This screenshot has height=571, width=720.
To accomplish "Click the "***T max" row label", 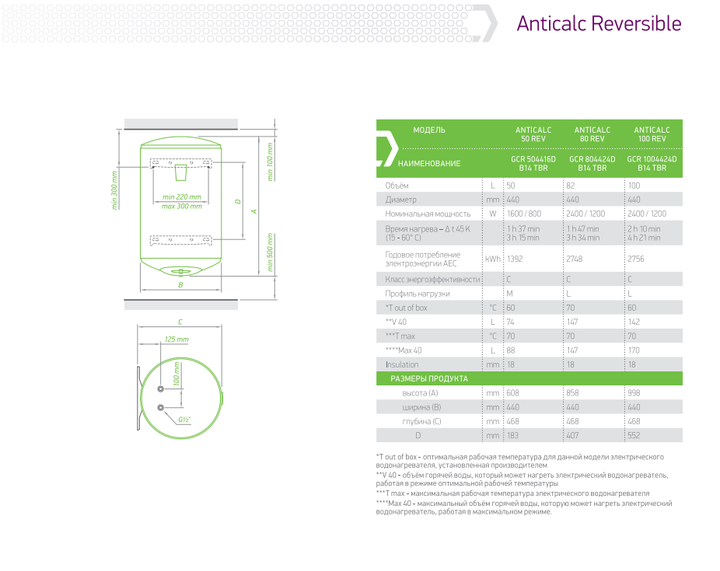I will tap(400, 336).
